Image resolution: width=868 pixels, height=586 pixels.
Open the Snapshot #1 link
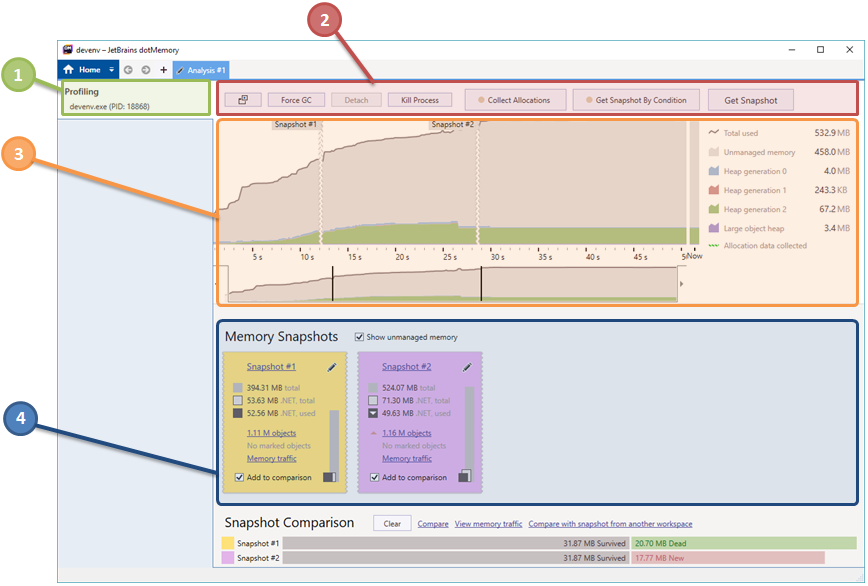(x=271, y=366)
